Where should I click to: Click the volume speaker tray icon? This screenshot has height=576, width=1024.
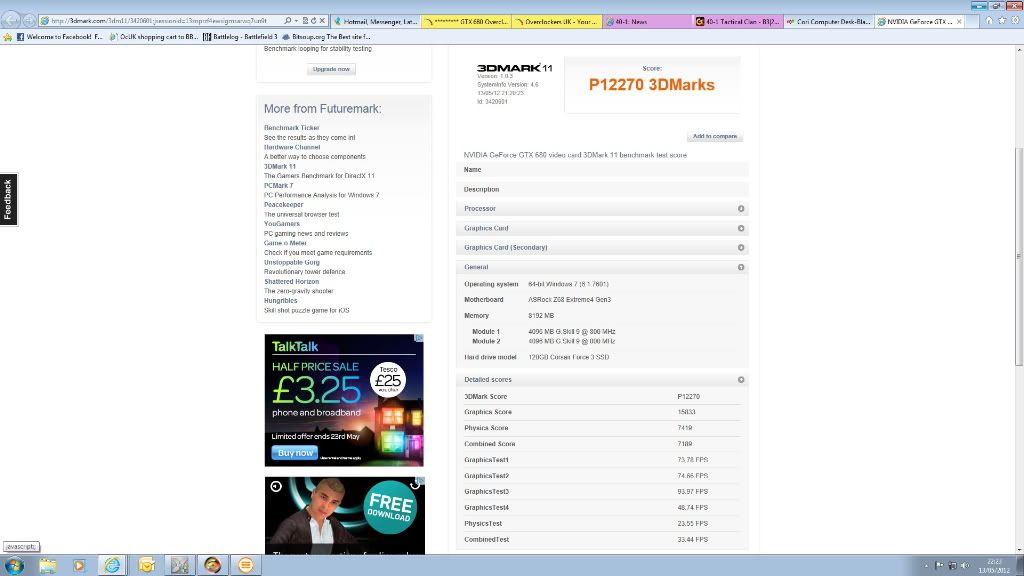tap(965, 566)
